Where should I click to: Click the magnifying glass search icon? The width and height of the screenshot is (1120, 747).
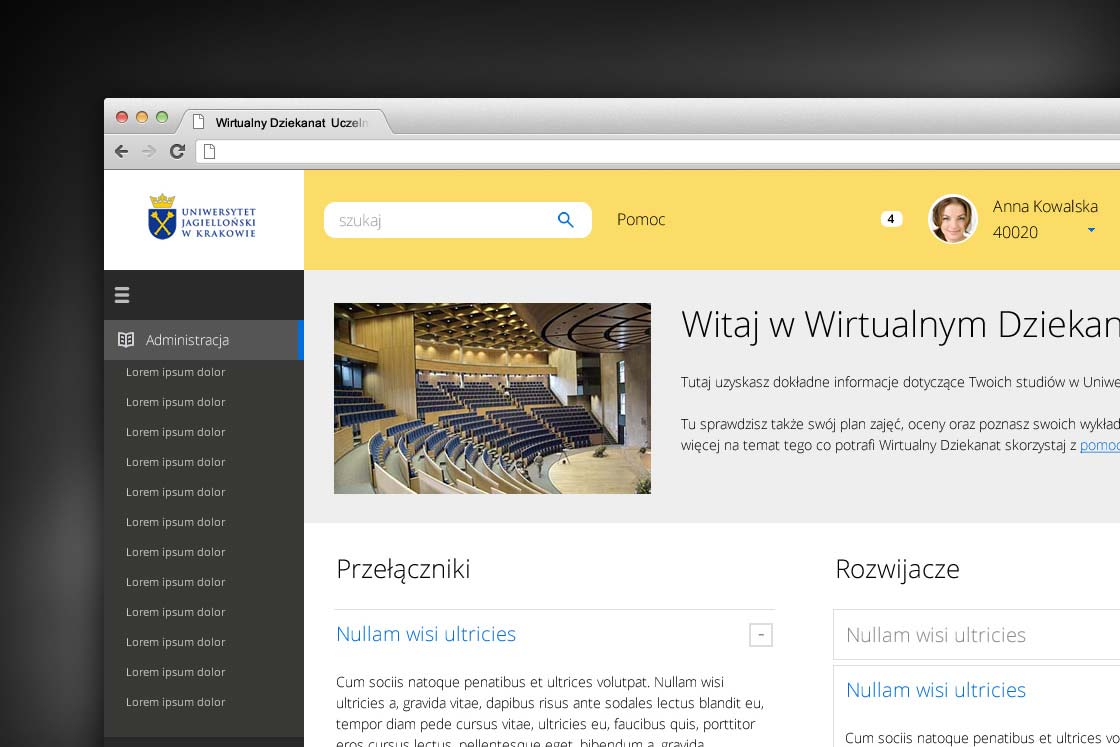click(x=565, y=220)
